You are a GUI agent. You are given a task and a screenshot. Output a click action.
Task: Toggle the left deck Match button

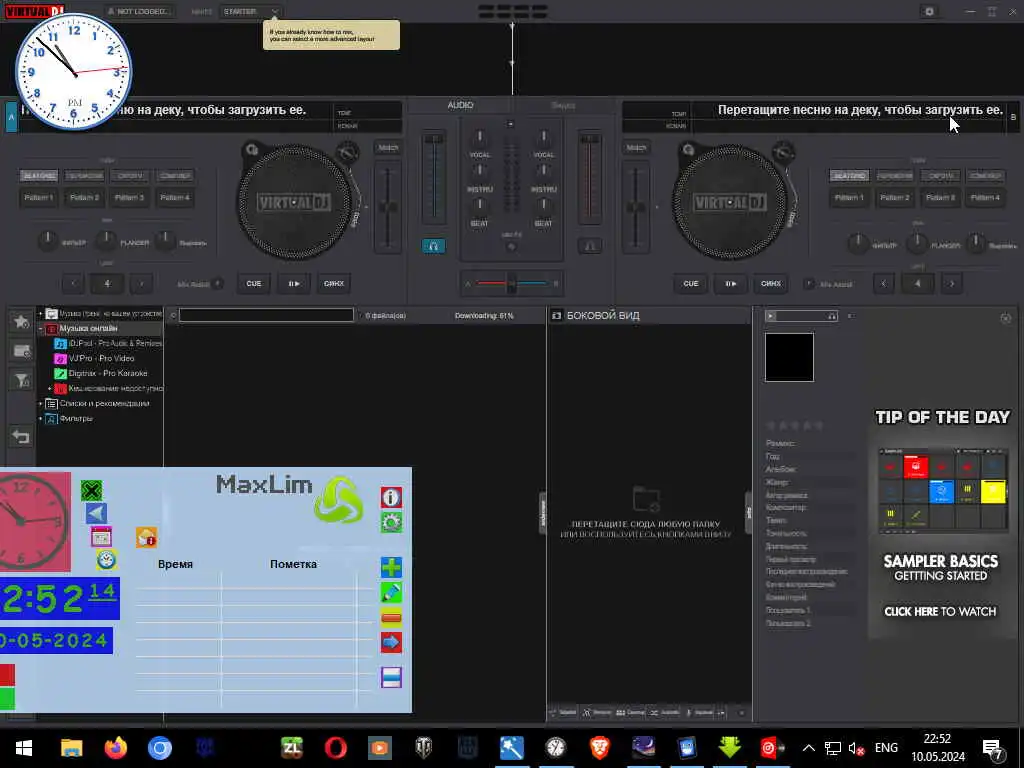click(388, 148)
